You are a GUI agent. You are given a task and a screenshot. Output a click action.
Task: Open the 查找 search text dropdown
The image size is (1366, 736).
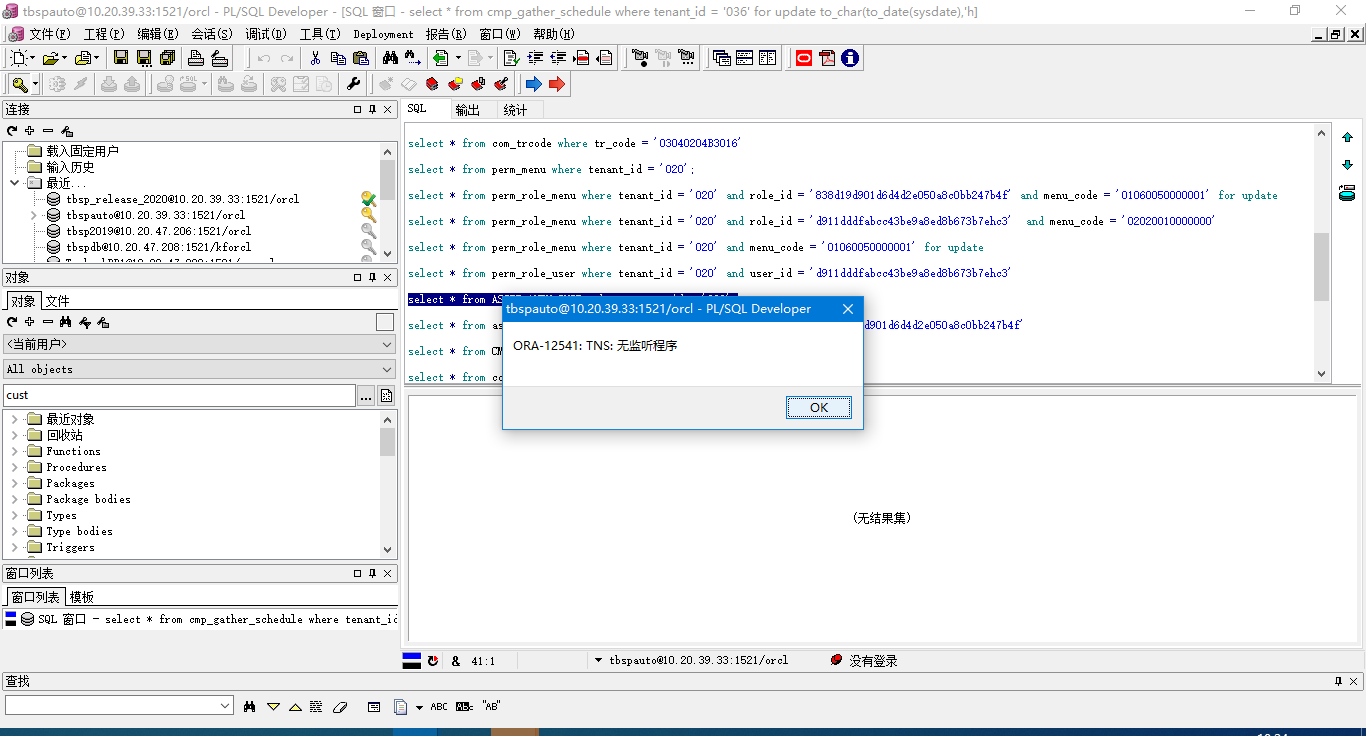click(225, 706)
